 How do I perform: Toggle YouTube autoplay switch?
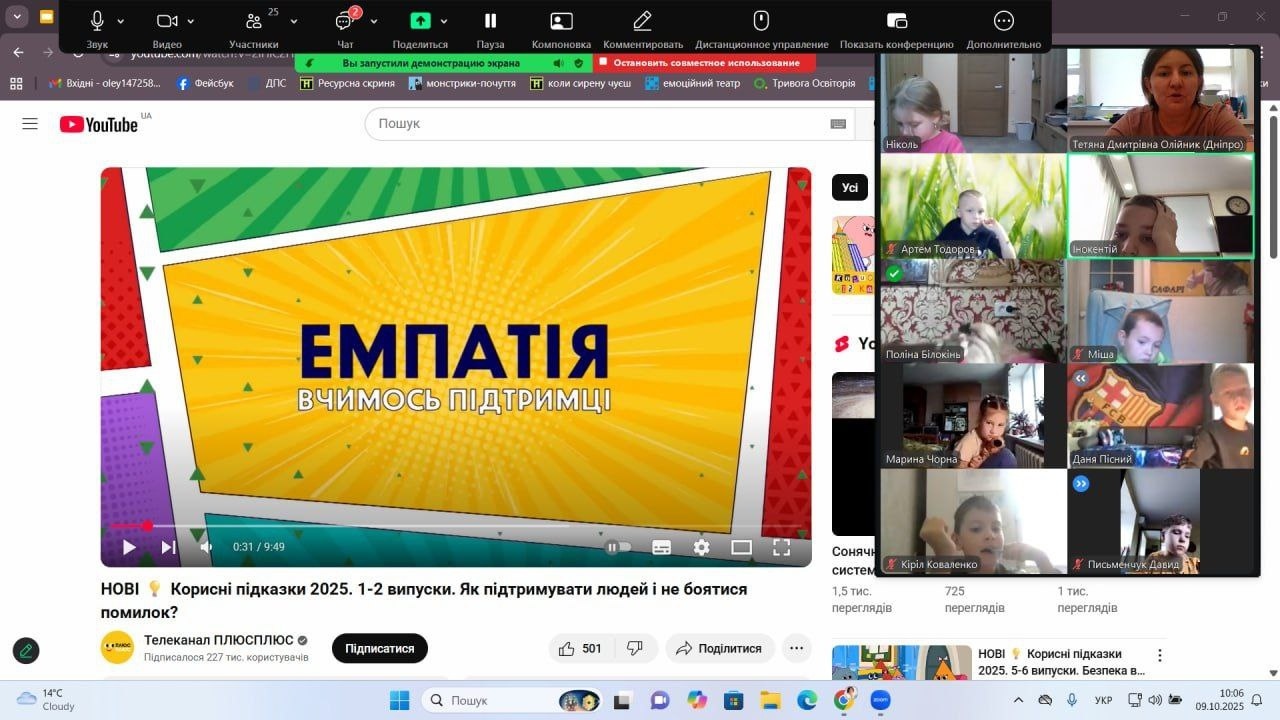(x=619, y=547)
